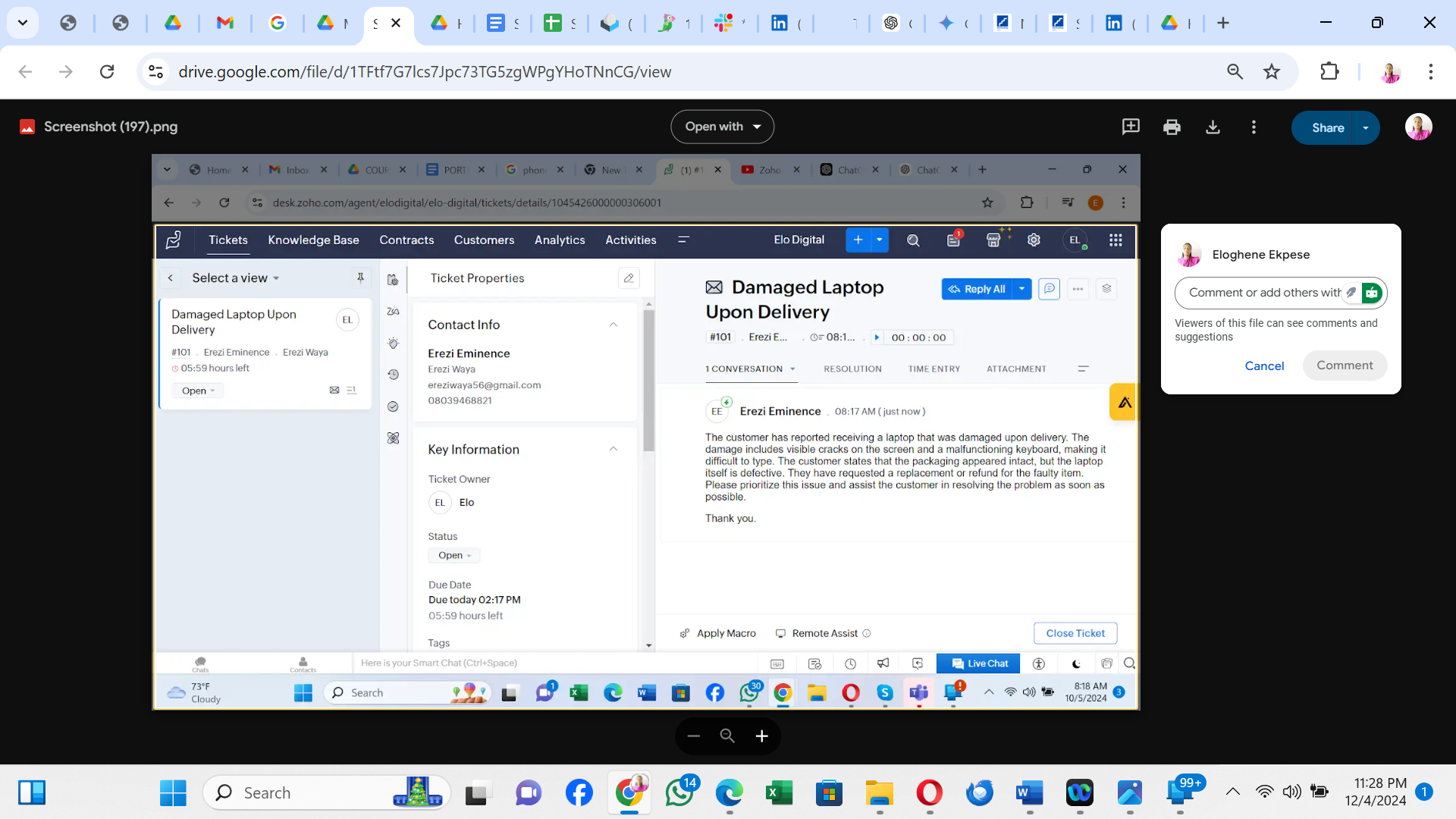Download the file from Drive viewer
Image resolution: width=1456 pixels, height=819 pixels.
point(1213,127)
